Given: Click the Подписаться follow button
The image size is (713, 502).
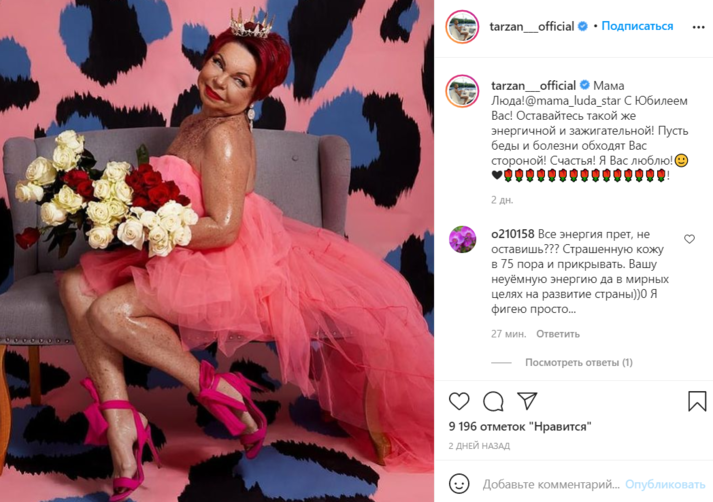Looking at the screenshot, I should [637, 26].
